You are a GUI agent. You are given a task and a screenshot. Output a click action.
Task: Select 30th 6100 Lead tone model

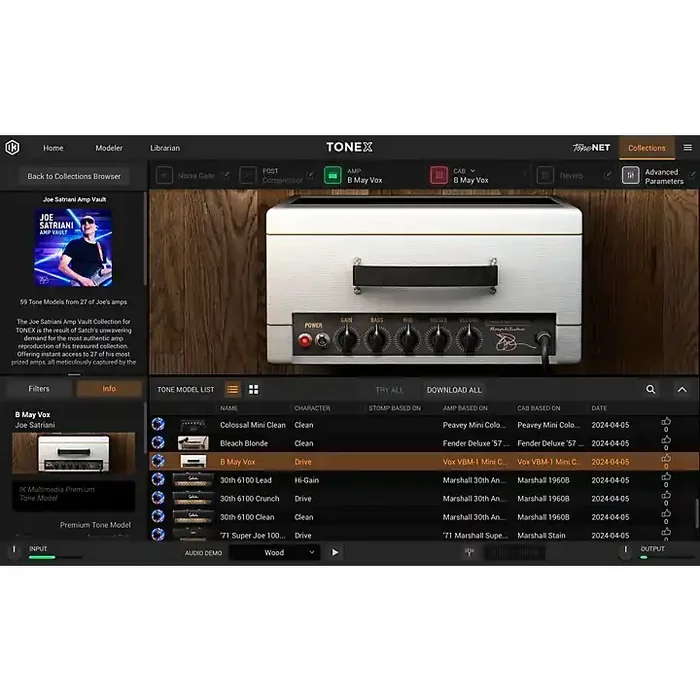(424, 480)
